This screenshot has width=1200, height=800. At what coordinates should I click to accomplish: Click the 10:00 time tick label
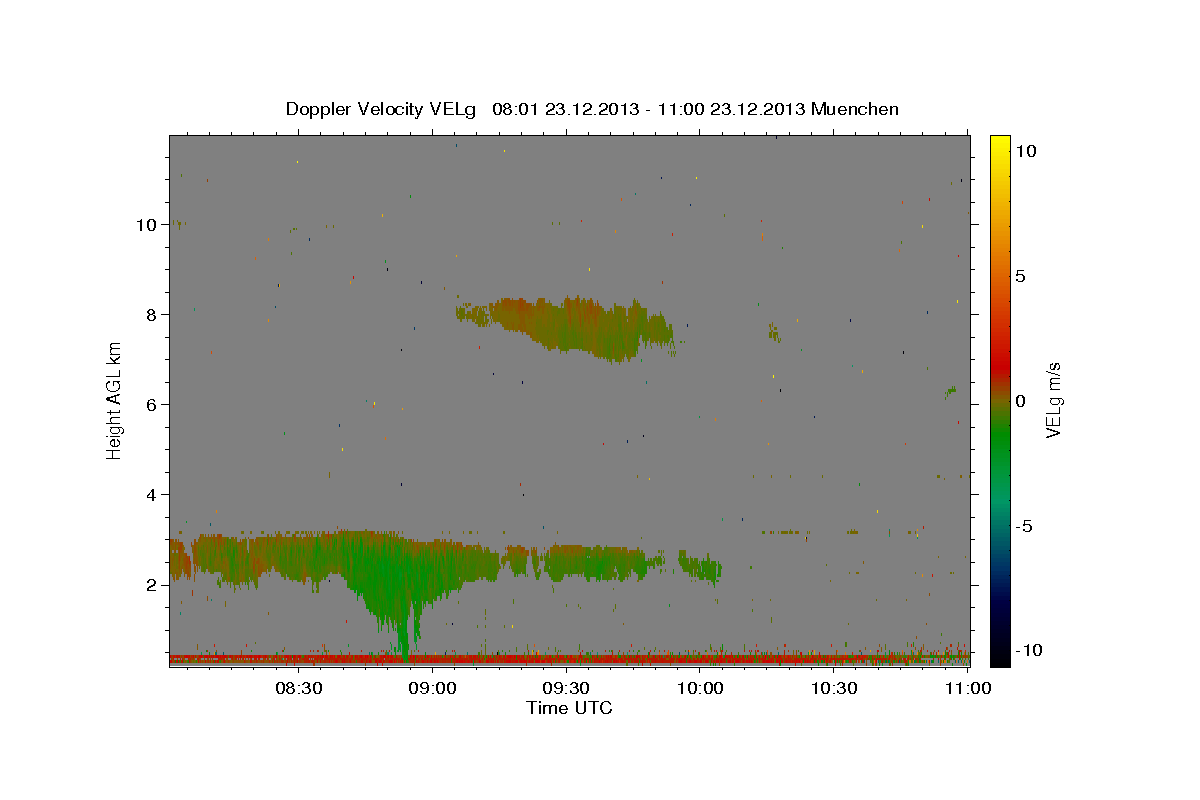pyautogui.click(x=701, y=689)
